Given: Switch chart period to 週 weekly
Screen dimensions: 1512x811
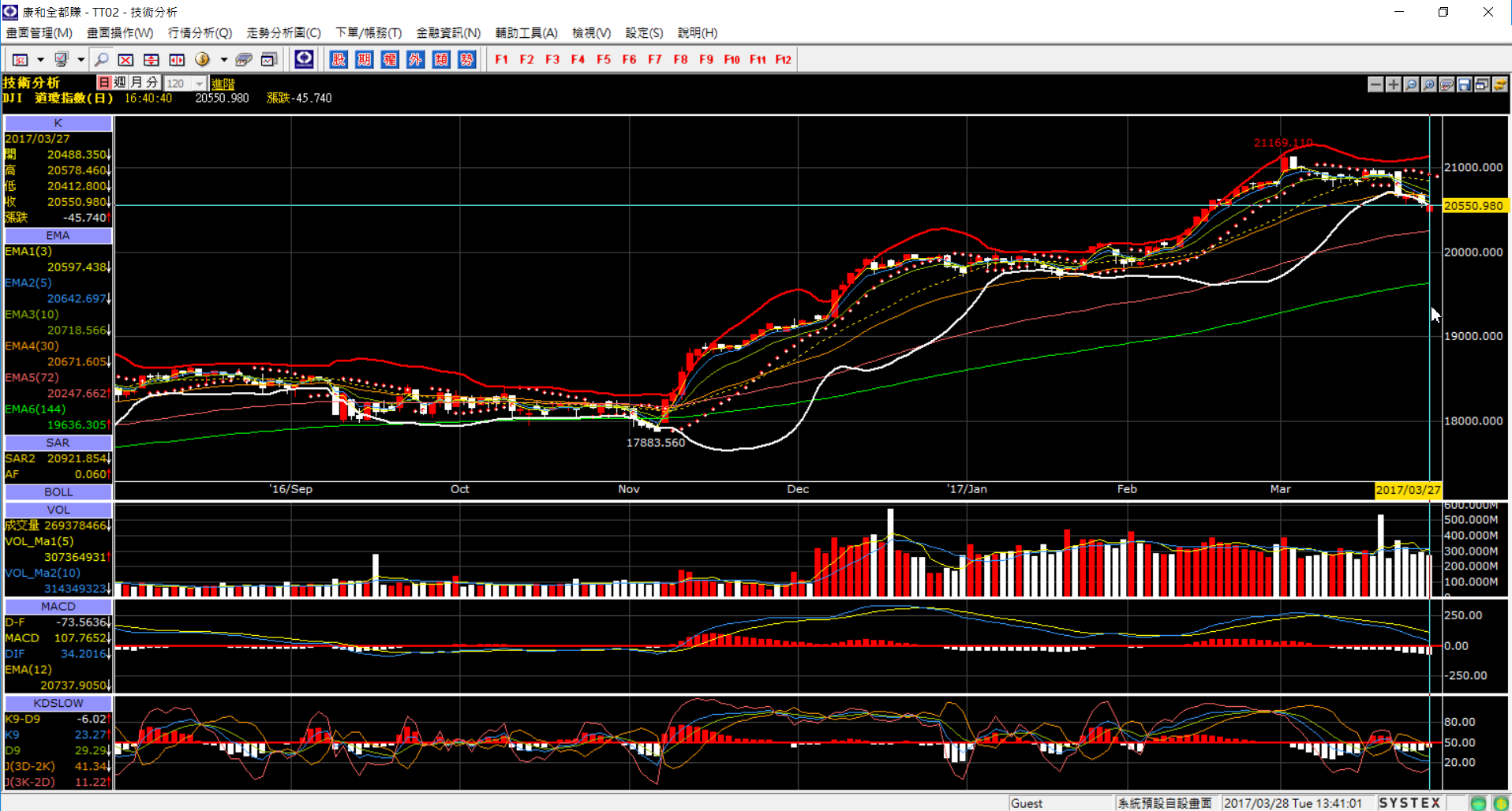Looking at the screenshot, I should tap(120, 82).
